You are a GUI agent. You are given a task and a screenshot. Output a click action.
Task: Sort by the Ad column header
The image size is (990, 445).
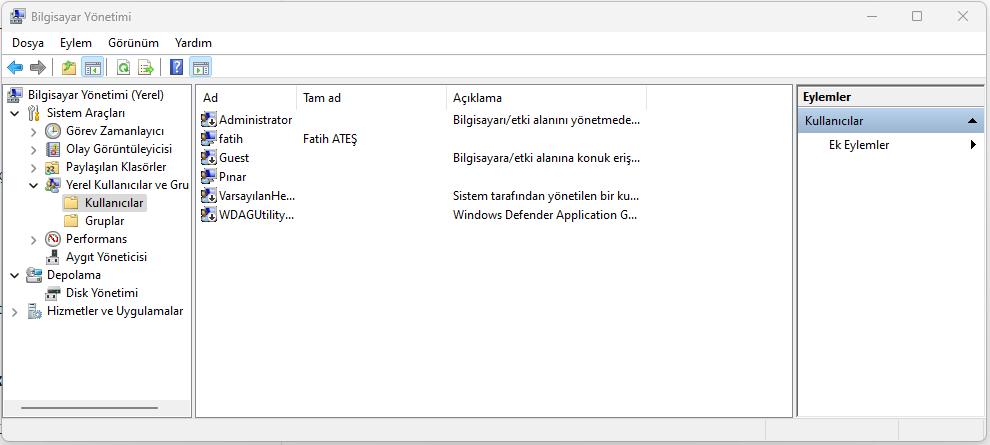click(x=246, y=98)
